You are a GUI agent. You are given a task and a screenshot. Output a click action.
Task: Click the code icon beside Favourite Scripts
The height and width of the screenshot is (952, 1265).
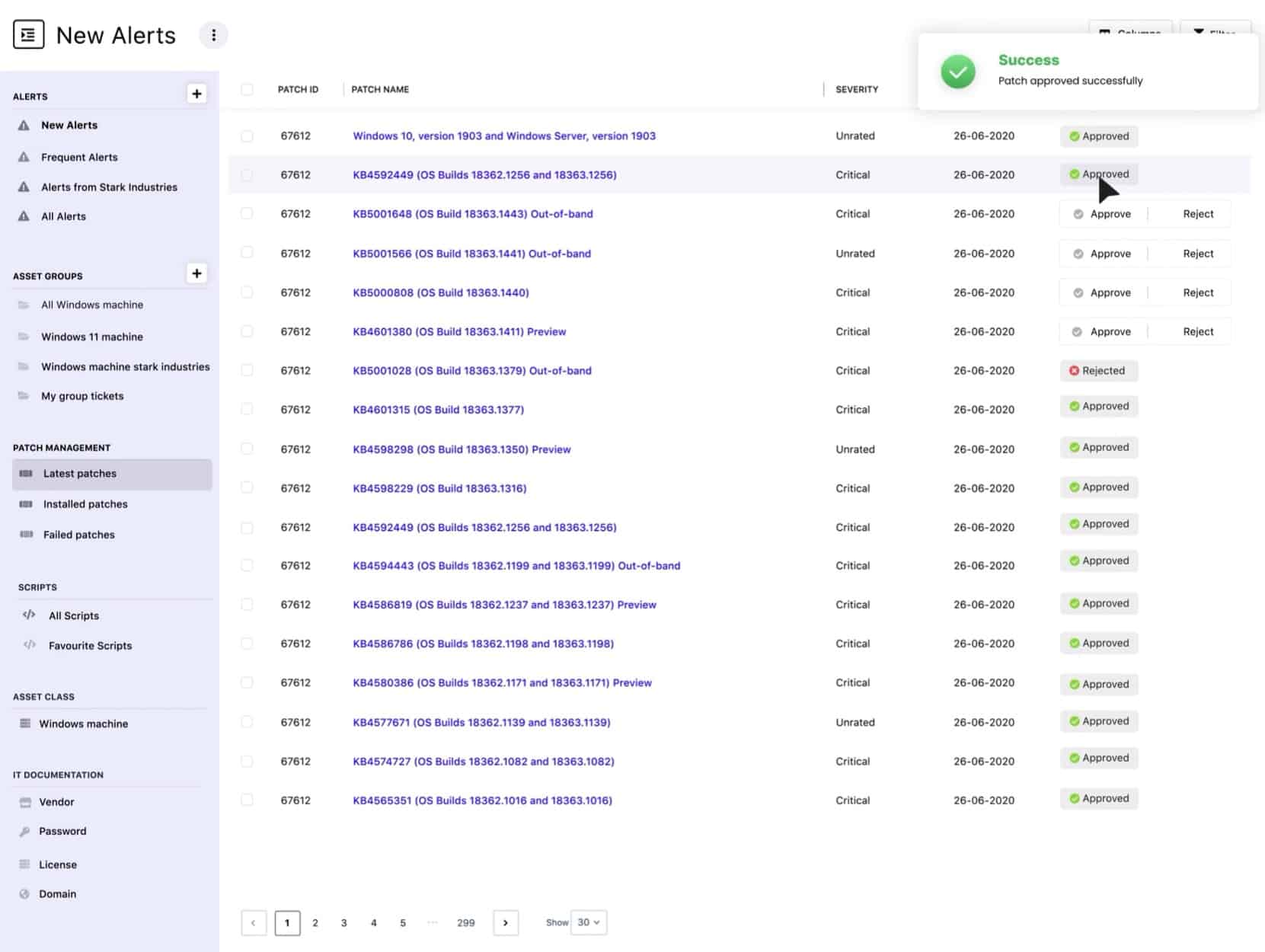pyautogui.click(x=29, y=645)
